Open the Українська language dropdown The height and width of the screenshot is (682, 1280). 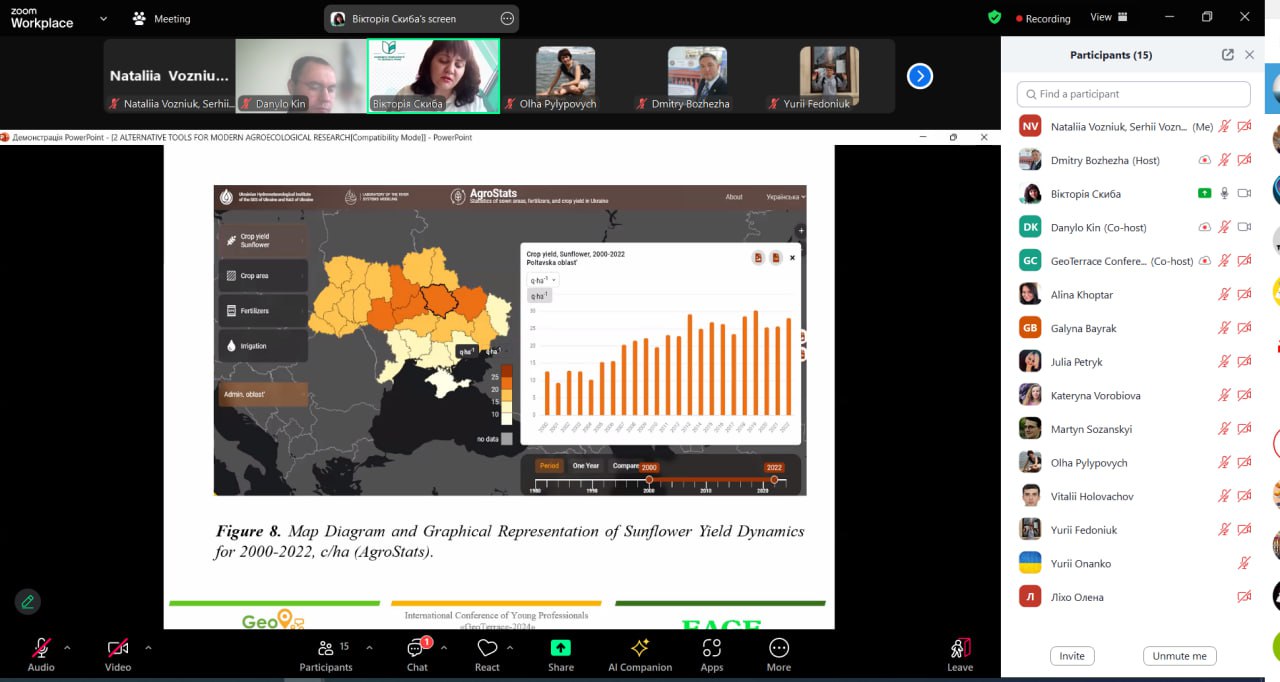[x=785, y=197]
